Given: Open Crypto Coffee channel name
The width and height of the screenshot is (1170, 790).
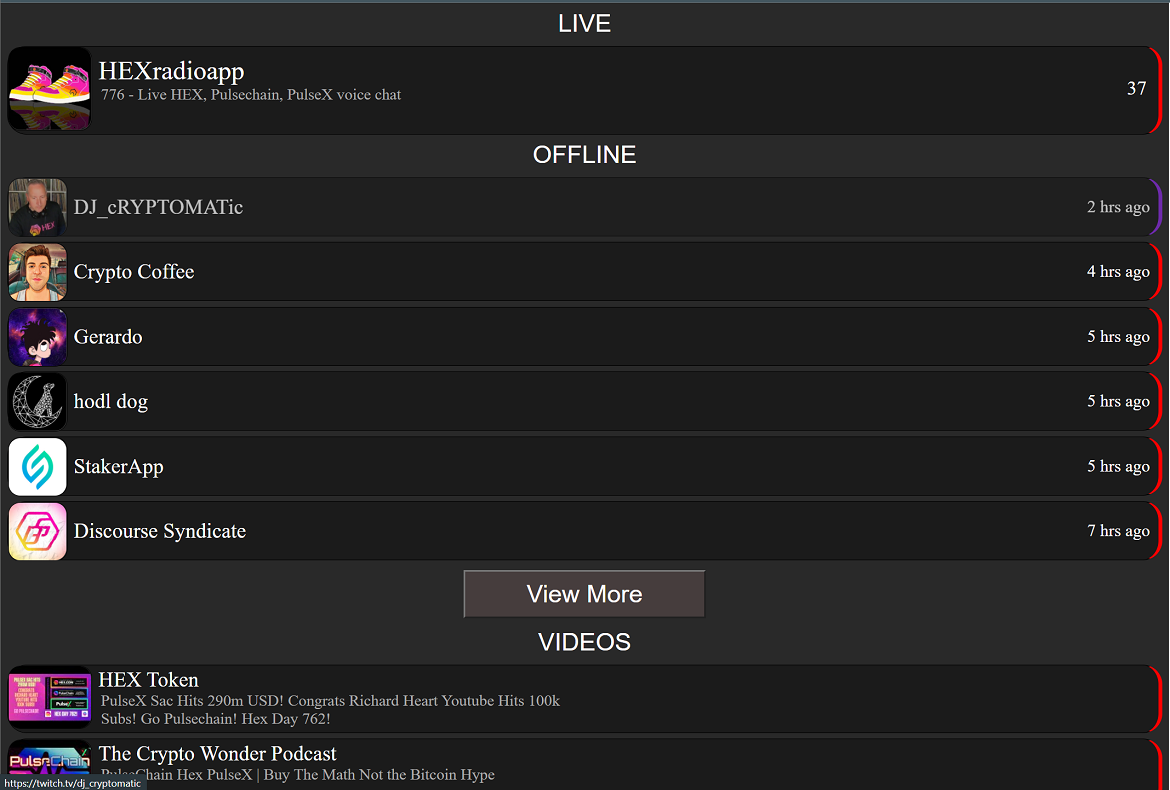Looking at the screenshot, I should (x=134, y=272).
